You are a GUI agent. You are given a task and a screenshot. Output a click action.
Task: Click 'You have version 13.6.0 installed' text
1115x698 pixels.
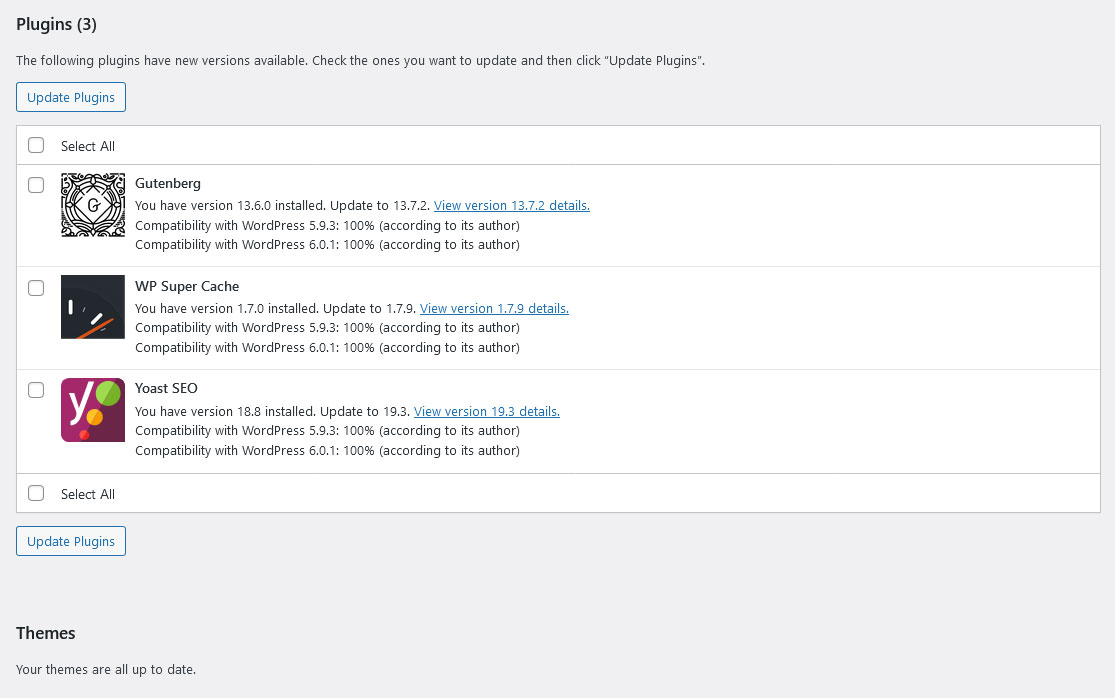tap(230, 205)
